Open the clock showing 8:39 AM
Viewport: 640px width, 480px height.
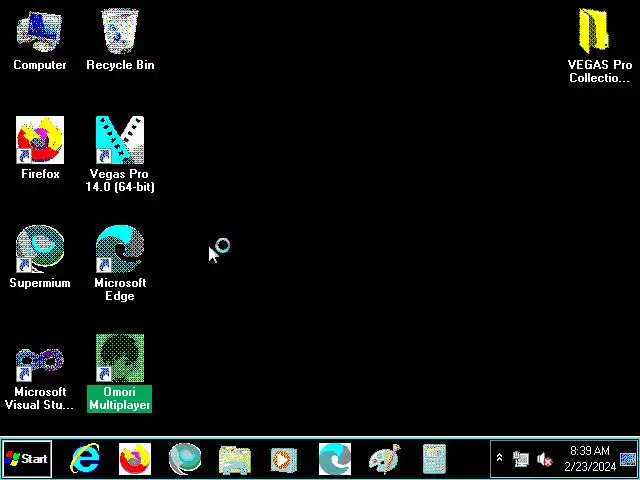click(590, 451)
